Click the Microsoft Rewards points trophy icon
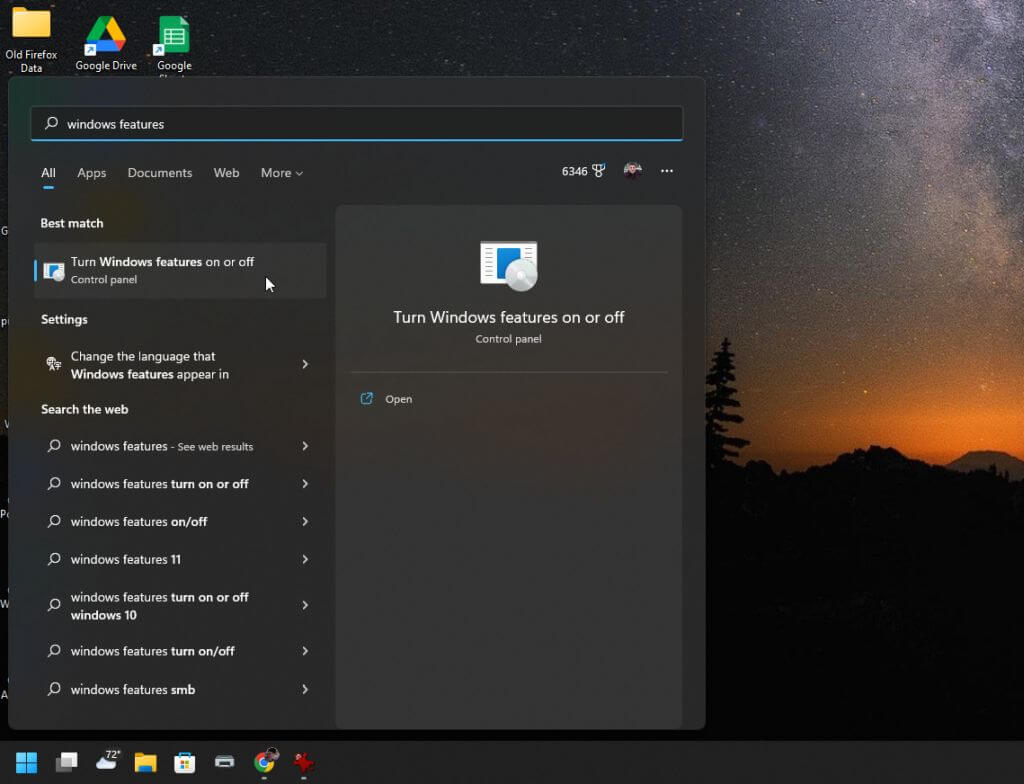 [x=598, y=171]
